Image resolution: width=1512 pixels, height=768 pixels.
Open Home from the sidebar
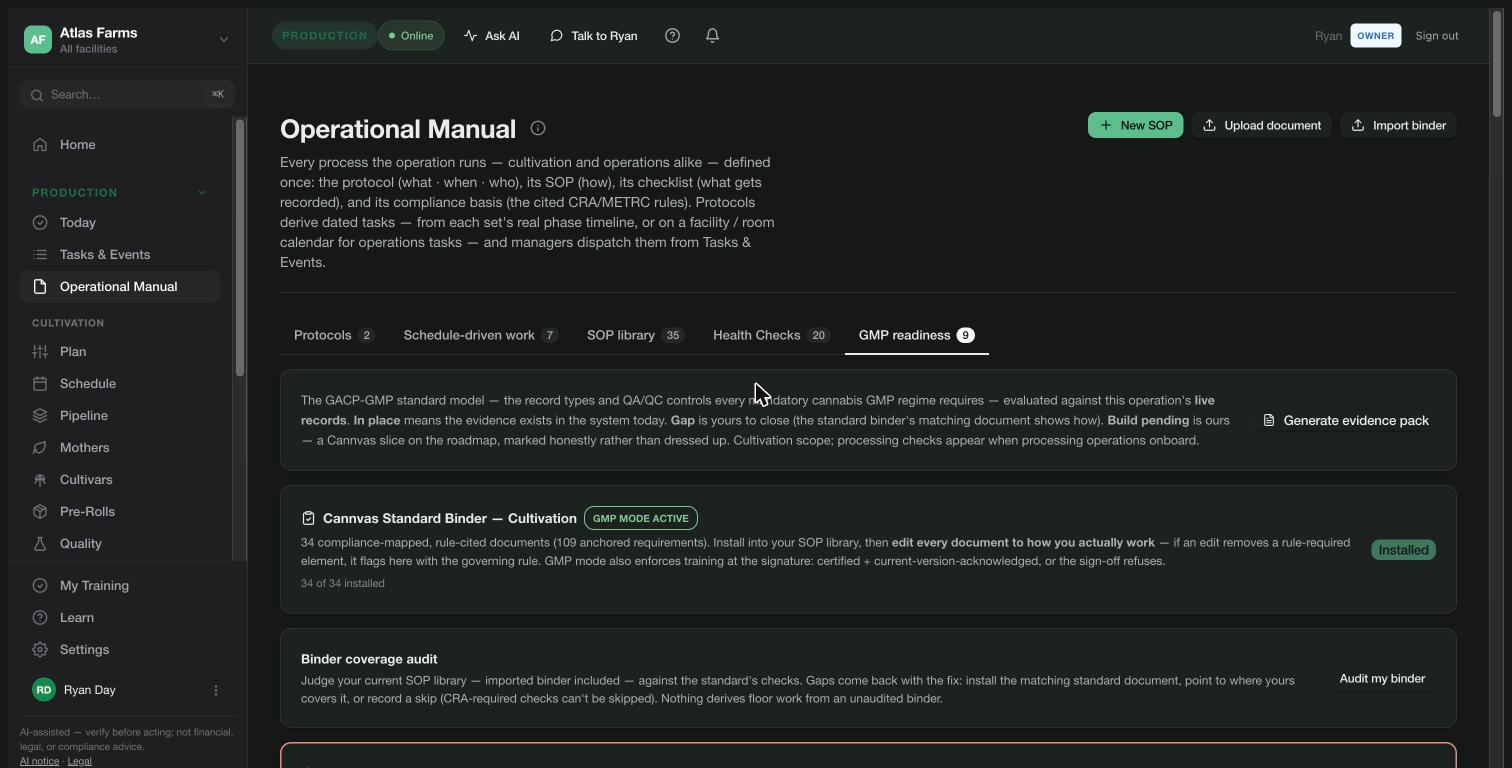(x=120, y=145)
